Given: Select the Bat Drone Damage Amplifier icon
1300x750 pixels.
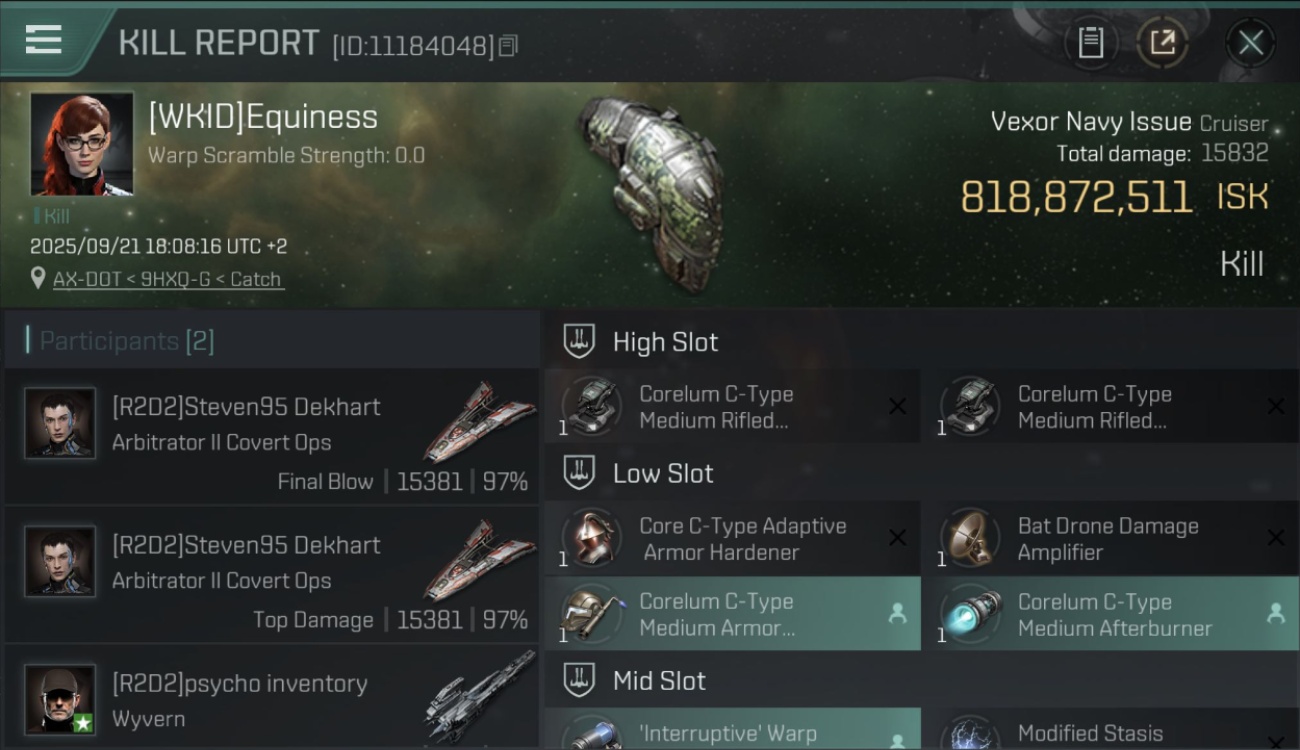Looking at the screenshot, I should [x=969, y=538].
